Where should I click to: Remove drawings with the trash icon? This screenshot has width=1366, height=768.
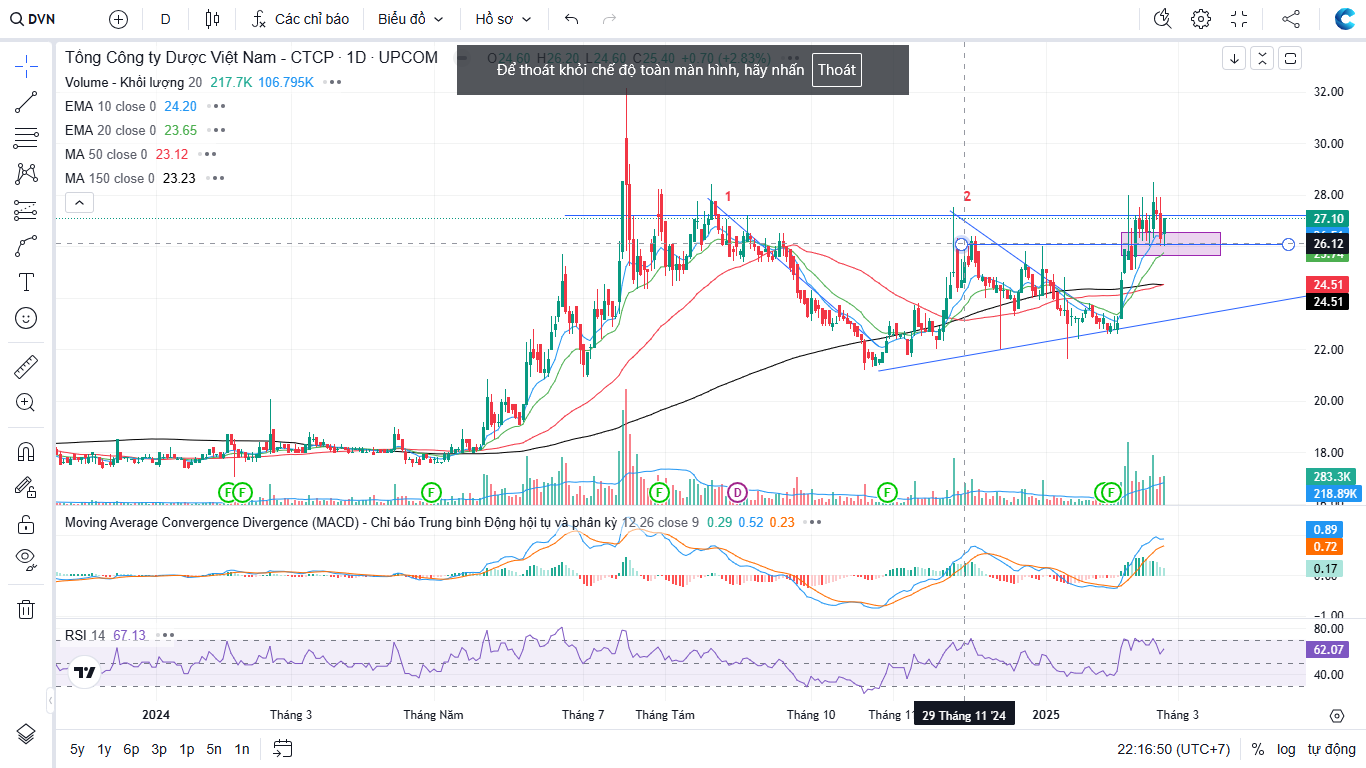coord(26,609)
